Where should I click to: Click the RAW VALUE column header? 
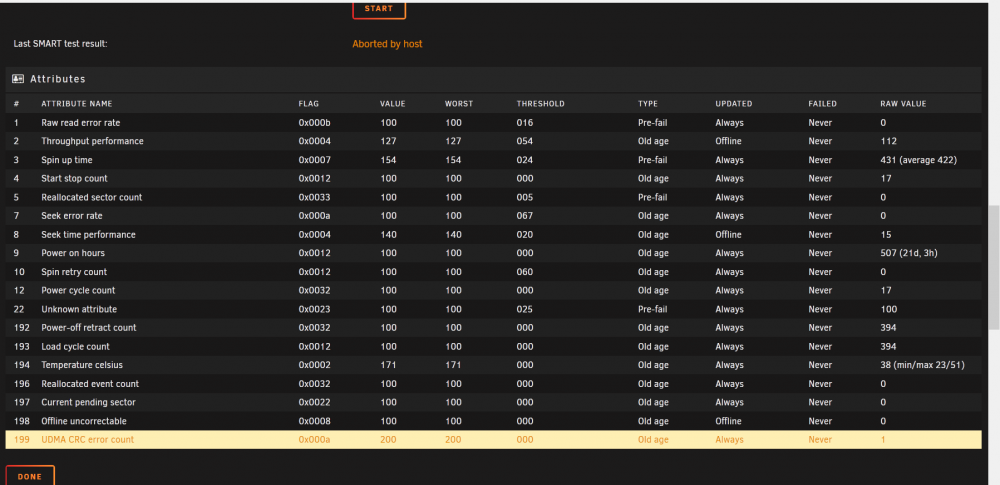point(902,103)
